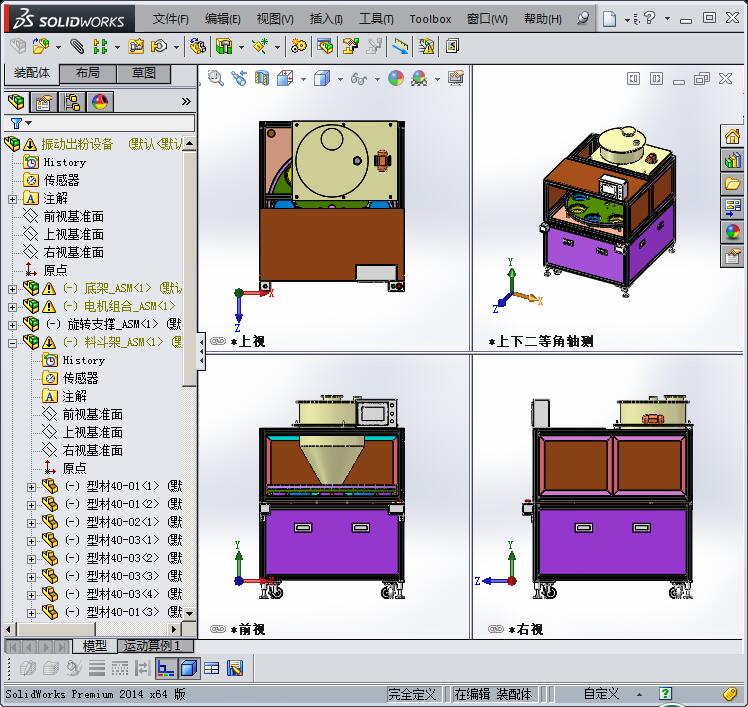The image size is (748, 707).
Task: Open the Section View tool
Action: [x=262, y=78]
